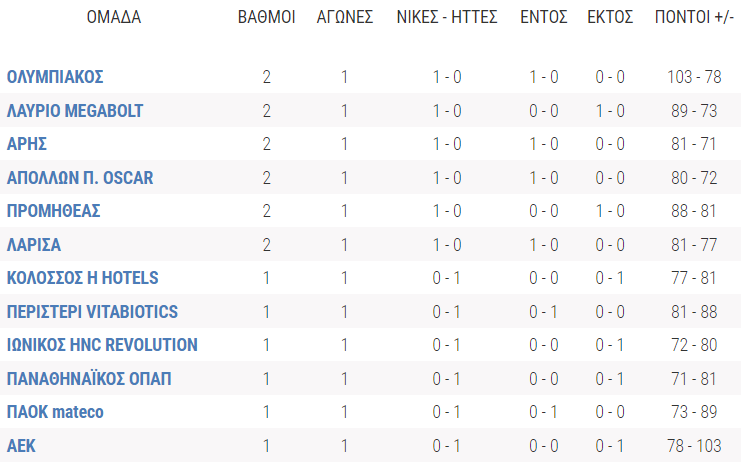Select the ΝΙΚΕΣ - ΗΤΤΕΣ column header
This screenshot has height=462, width=741.
tap(447, 18)
